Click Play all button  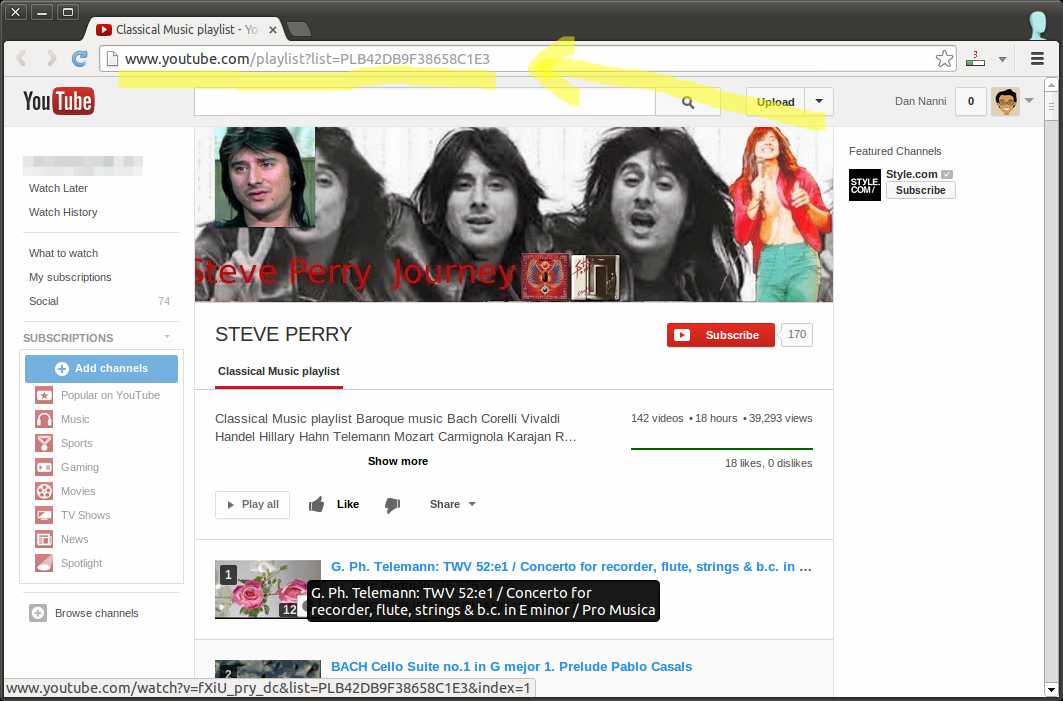coord(252,505)
